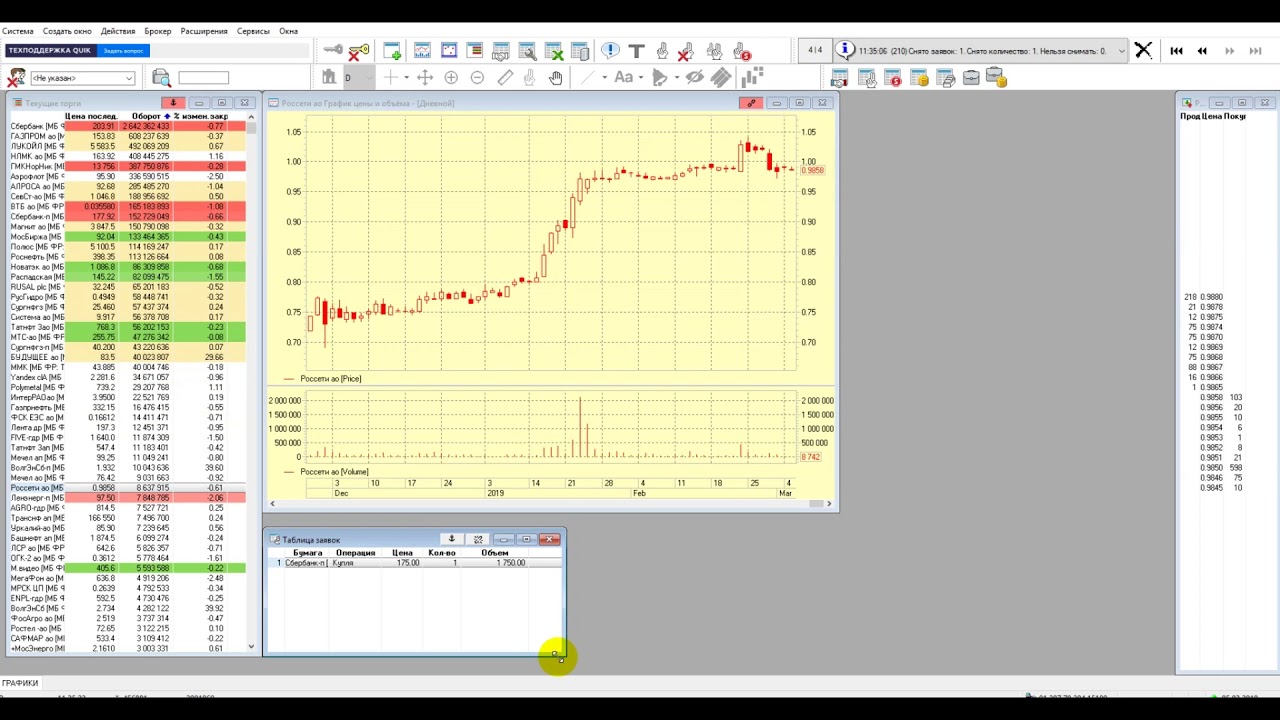Open the Создать окно menu
Image resolution: width=1280 pixels, height=720 pixels.
pyautogui.click(x=67, y=31)
